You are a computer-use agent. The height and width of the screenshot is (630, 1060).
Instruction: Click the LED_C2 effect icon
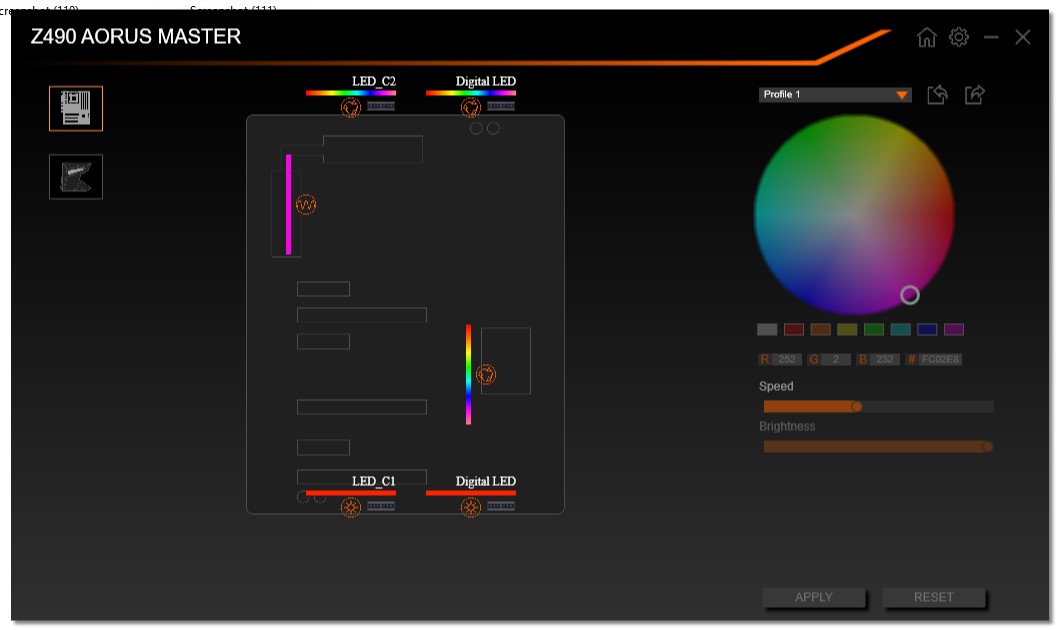tap(350, 107)
